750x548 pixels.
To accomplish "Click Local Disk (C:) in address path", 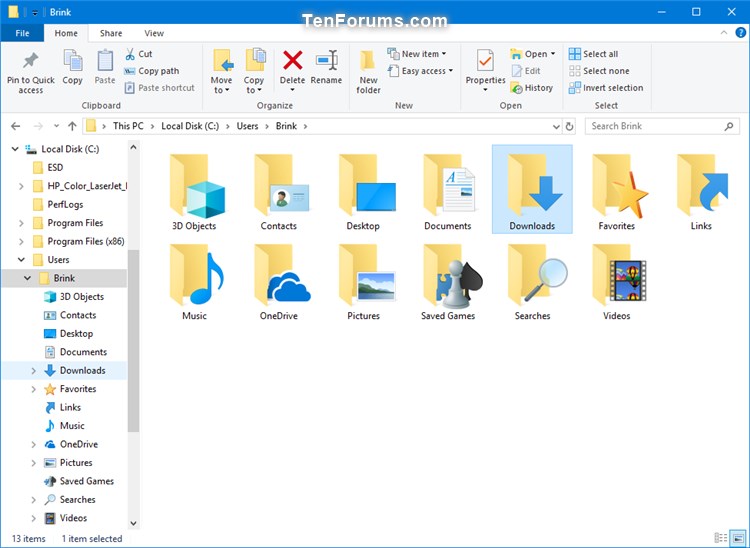I will [190, 126].
